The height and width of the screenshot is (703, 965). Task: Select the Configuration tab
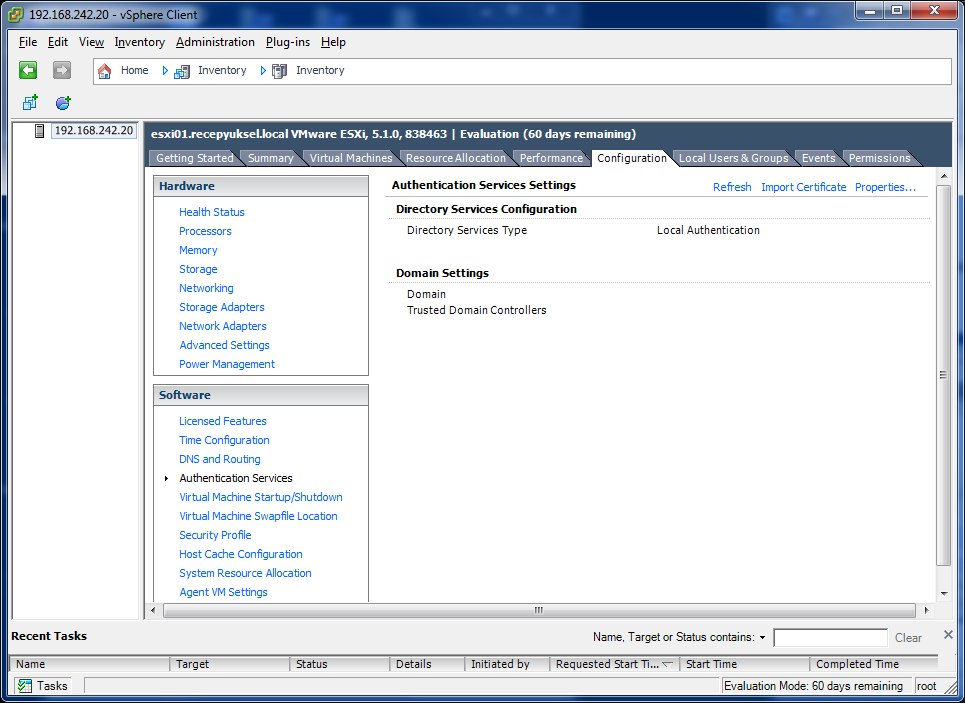tap(631, 158)
